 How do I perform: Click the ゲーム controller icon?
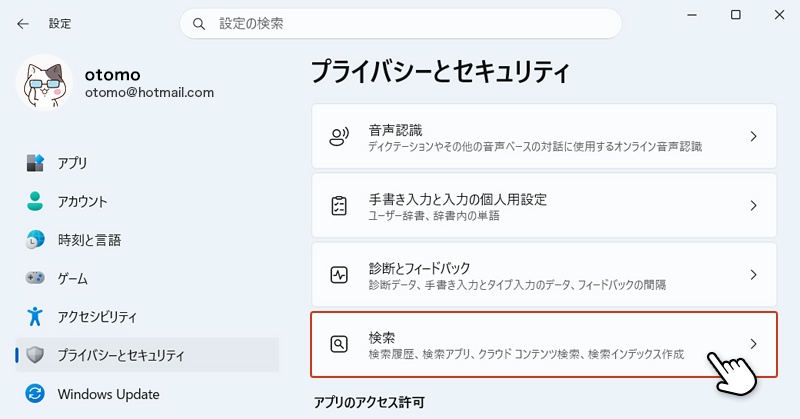pos(35,278)
